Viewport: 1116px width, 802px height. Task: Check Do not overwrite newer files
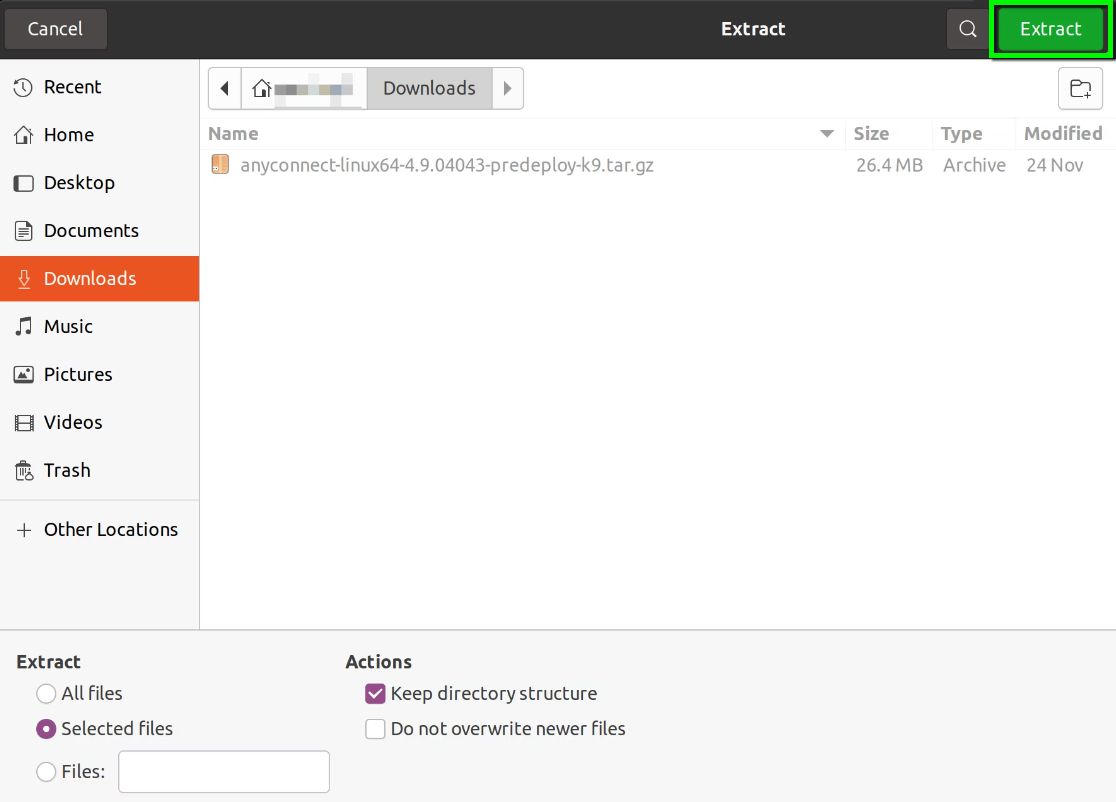click(375, 729)
